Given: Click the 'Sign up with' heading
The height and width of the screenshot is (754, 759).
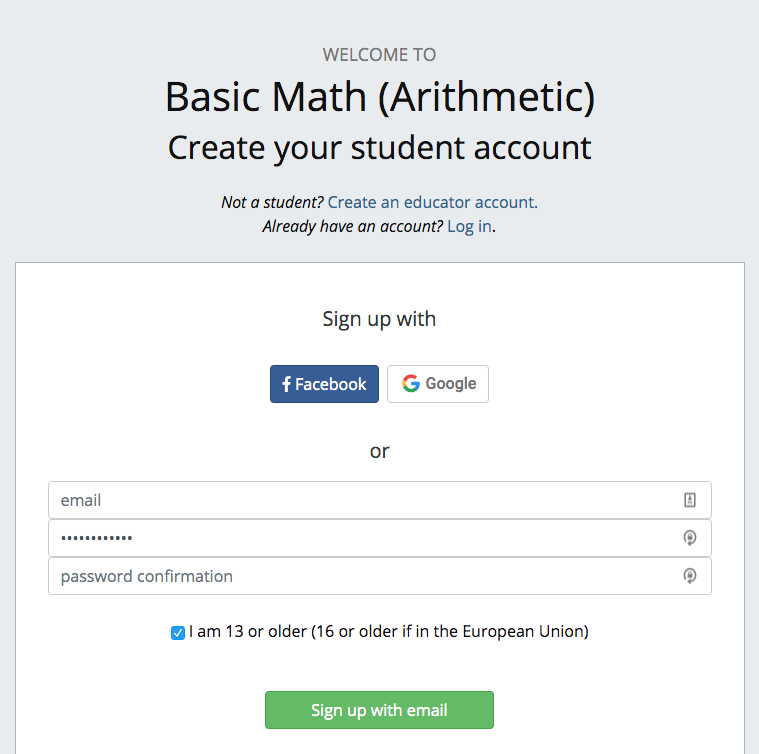Looking at the screenshot, I should 380,319.
